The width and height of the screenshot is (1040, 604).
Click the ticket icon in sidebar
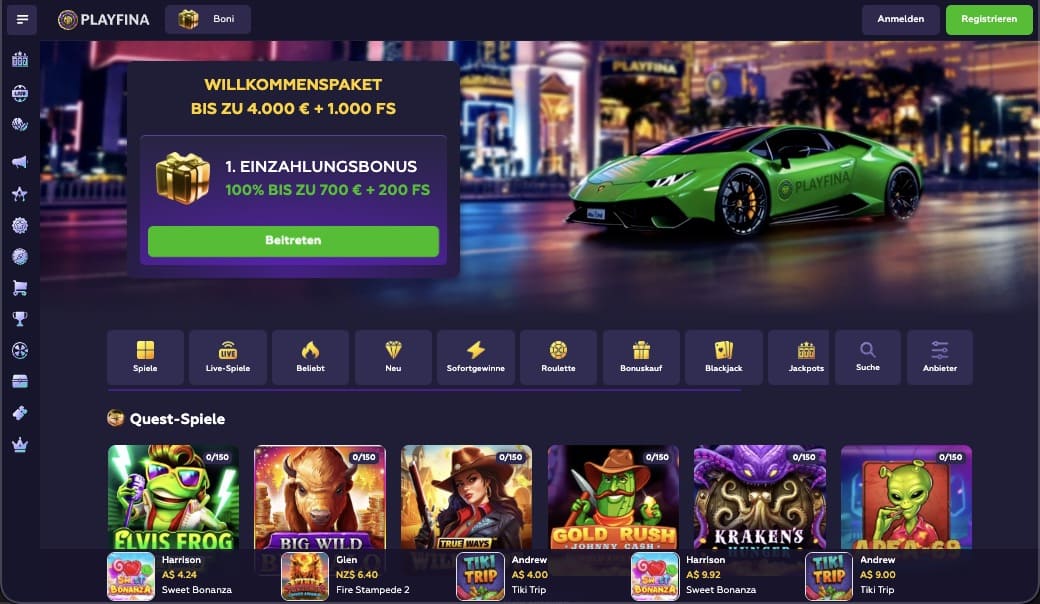(20, 413)
